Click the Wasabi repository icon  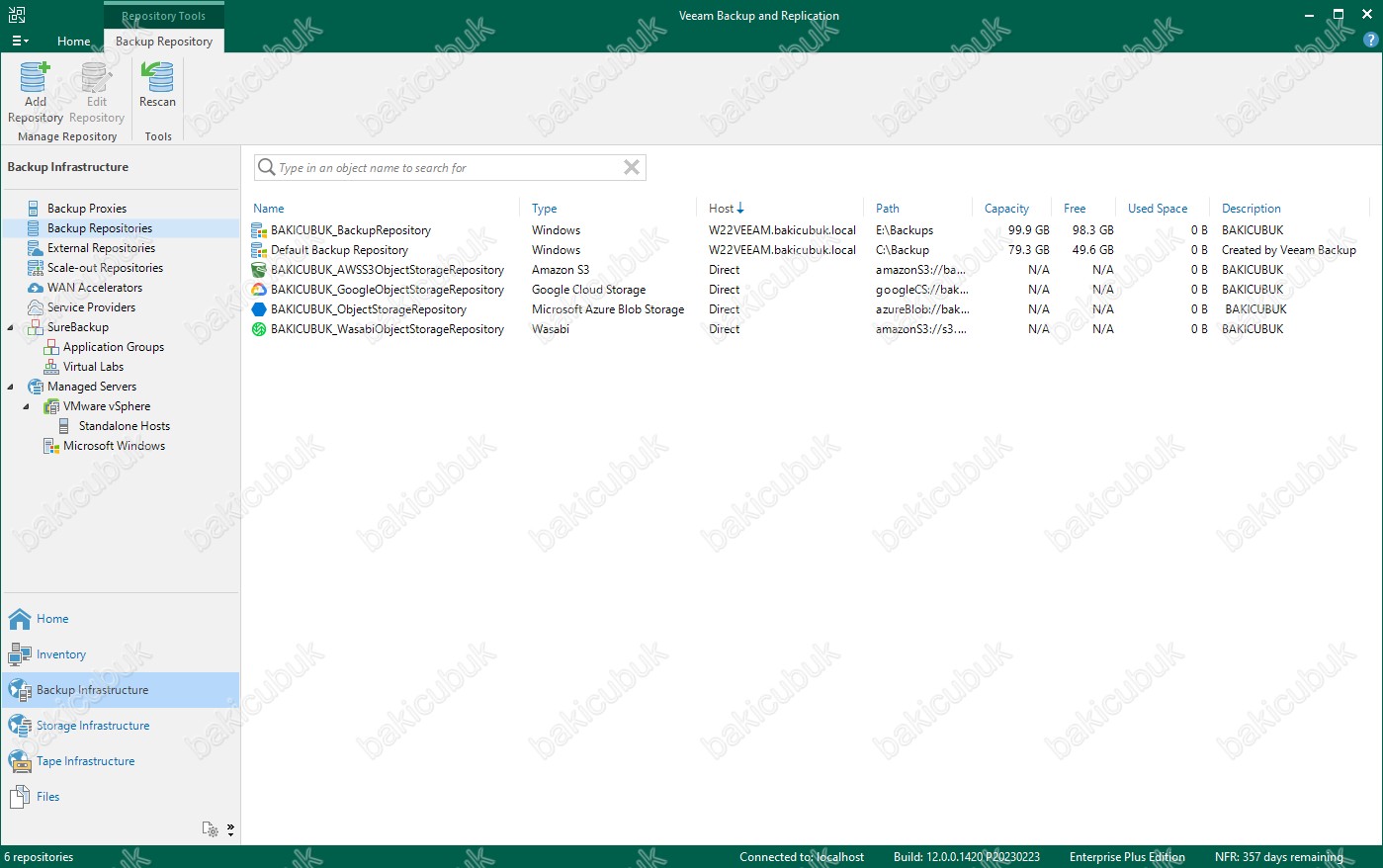259,329
